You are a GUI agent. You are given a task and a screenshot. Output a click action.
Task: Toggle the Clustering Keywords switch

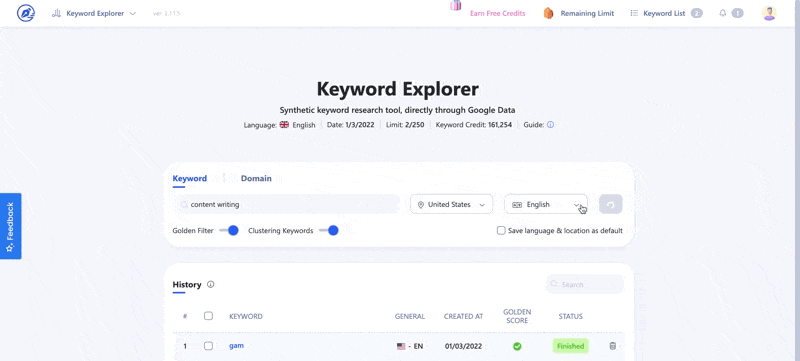click(x=329, y=230)
